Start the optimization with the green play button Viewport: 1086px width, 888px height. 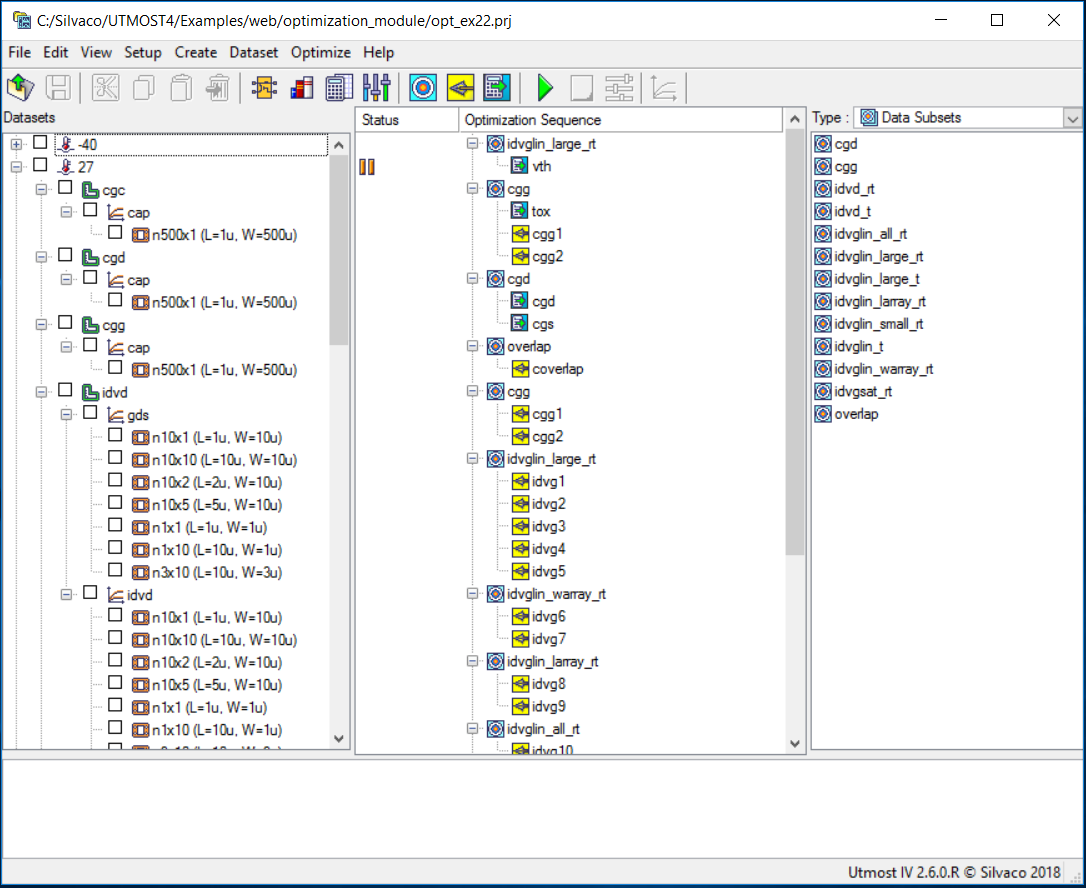click(x=545, y=88)
